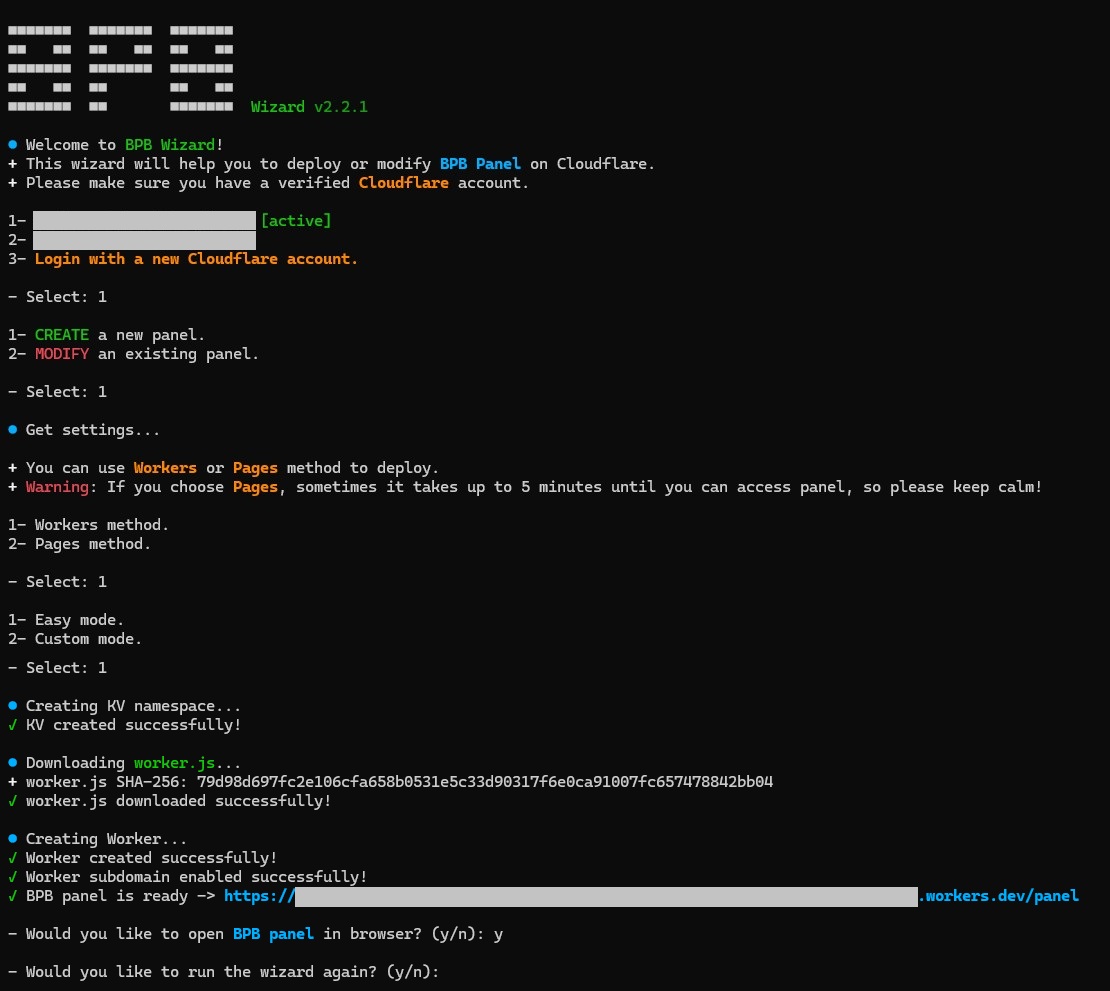Click the BPB ASCII art logo
Screen dimensions: 1110x991
(x=120, y=69)
